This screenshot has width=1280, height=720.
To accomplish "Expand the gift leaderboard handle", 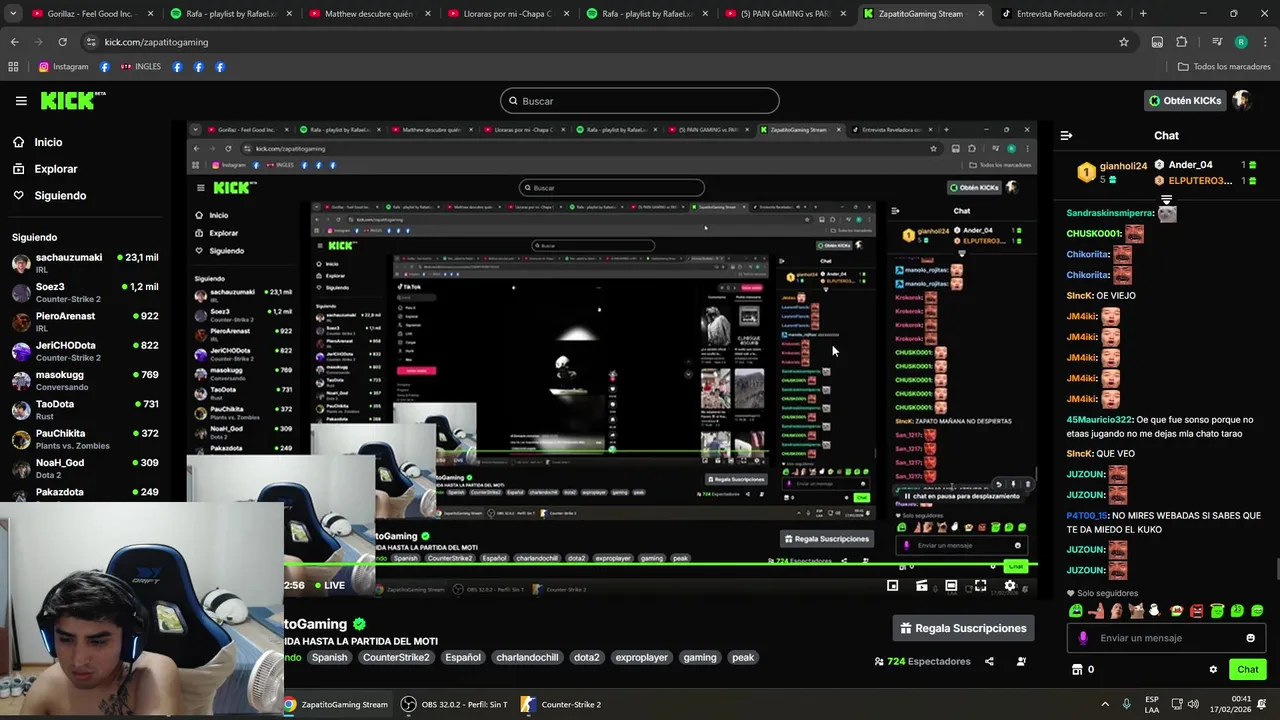I will point(1166,199).
